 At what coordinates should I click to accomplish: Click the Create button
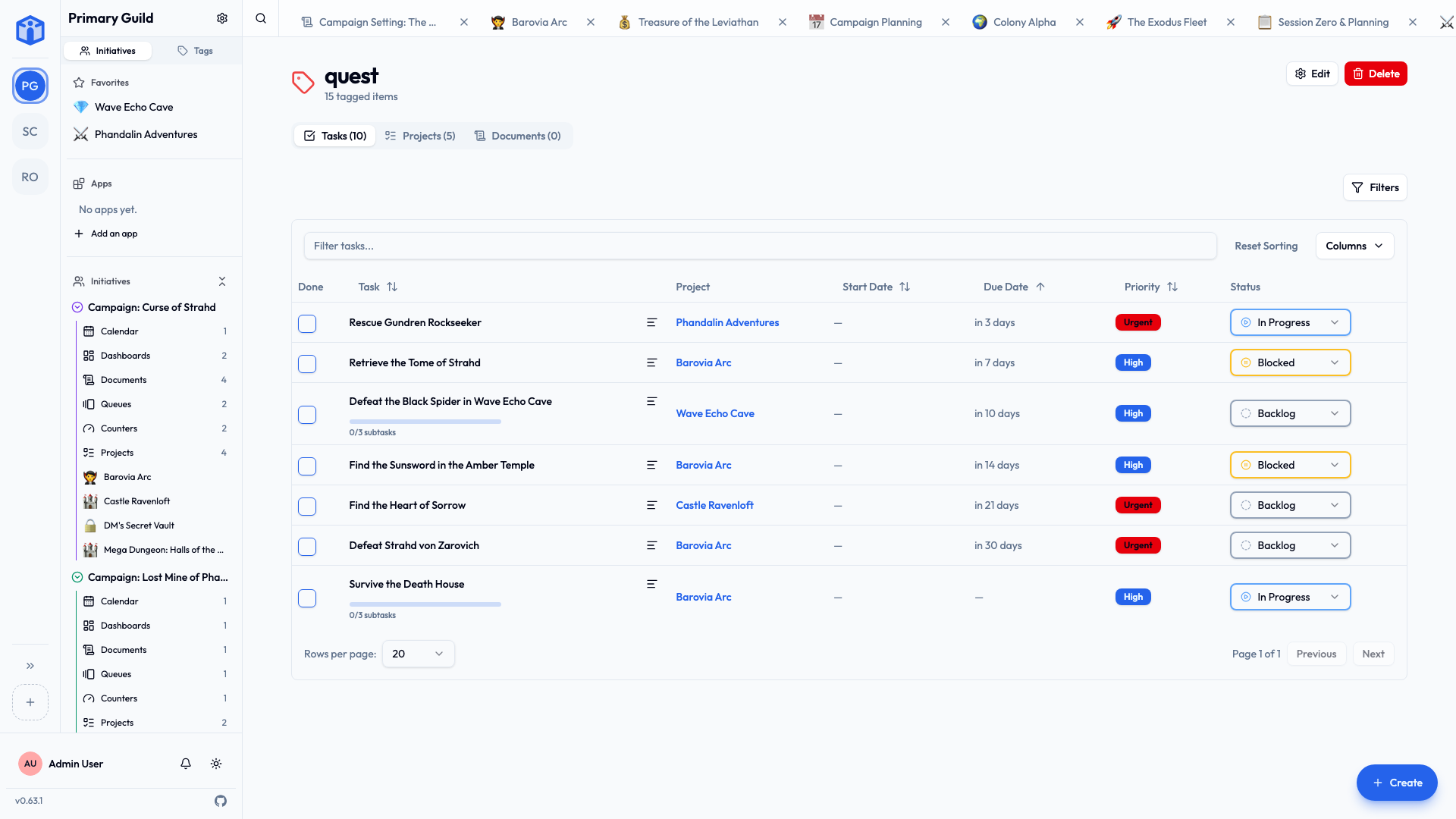(x=1397, y=783)
